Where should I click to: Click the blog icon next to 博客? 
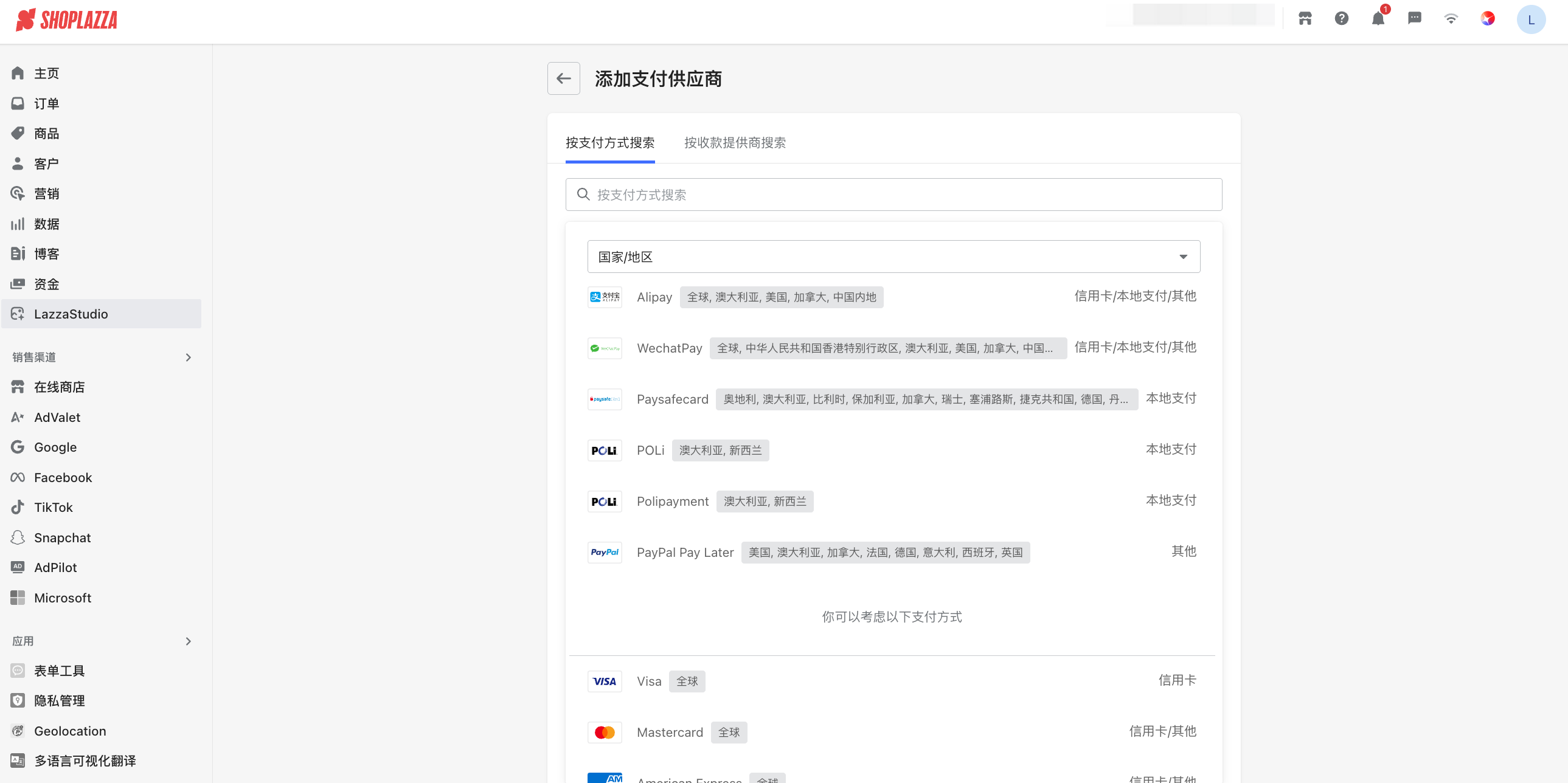[x=18, y=254]
